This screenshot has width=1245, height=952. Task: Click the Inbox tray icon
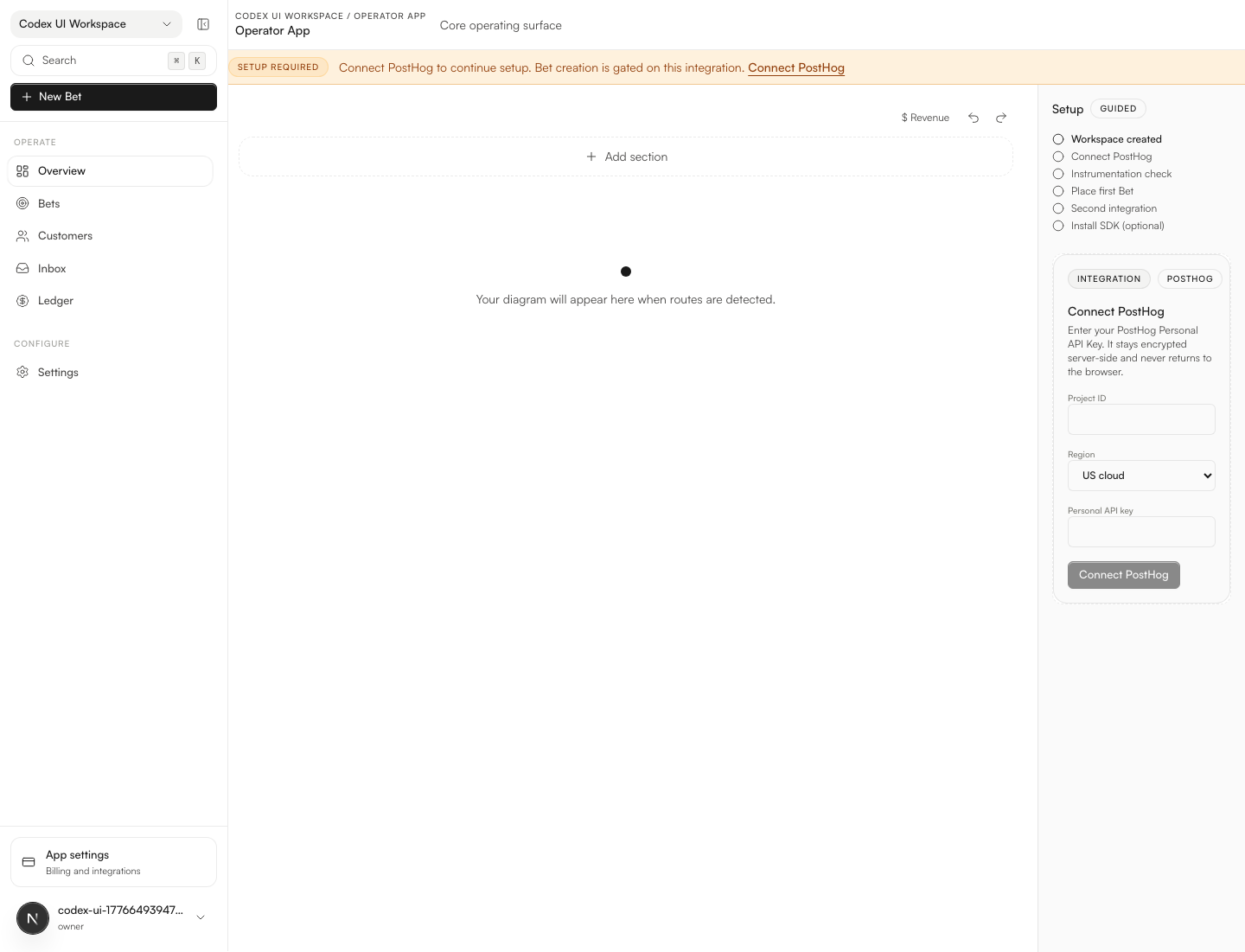pos(23,269)
